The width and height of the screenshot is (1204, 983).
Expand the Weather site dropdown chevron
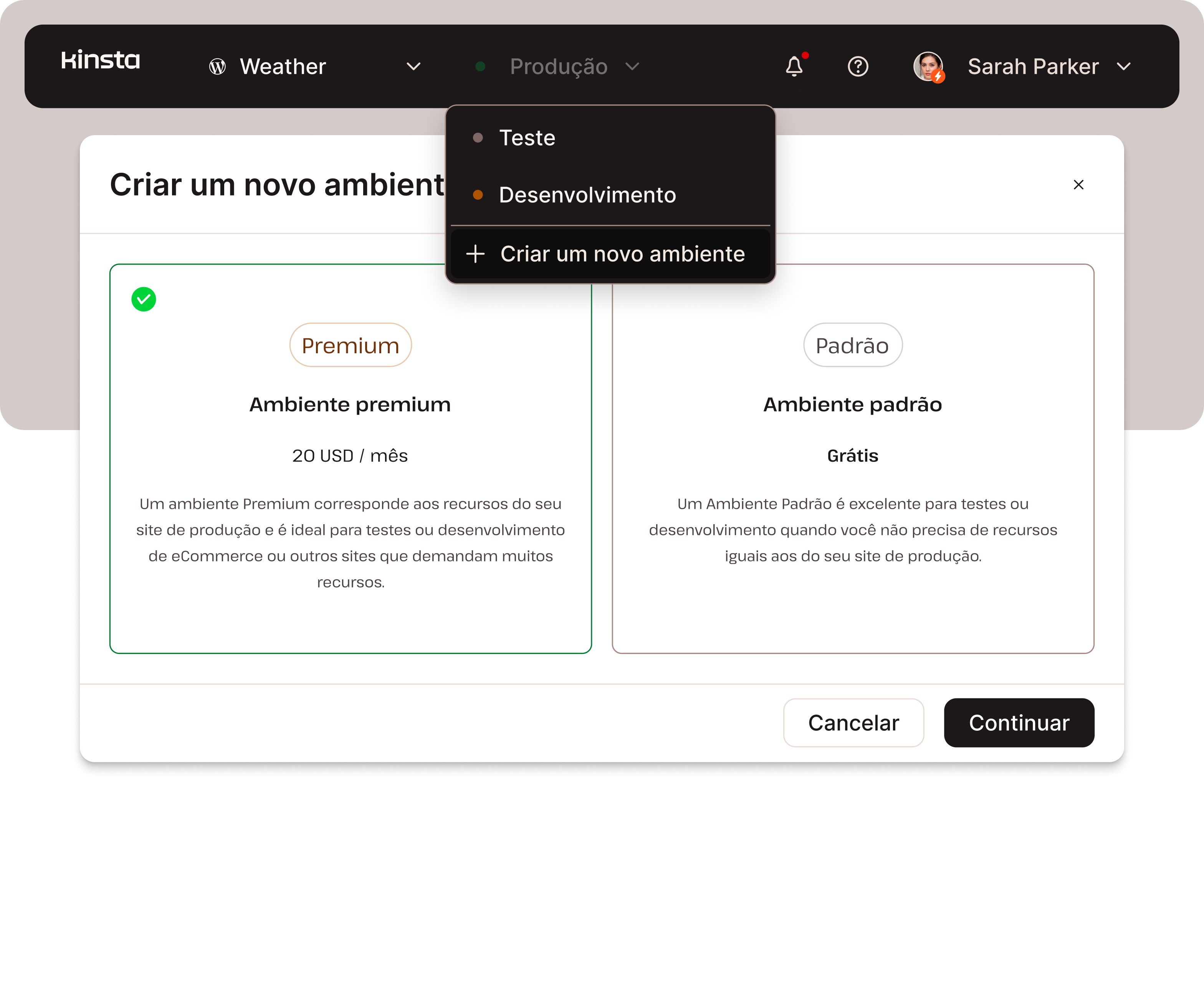point(414,66)
